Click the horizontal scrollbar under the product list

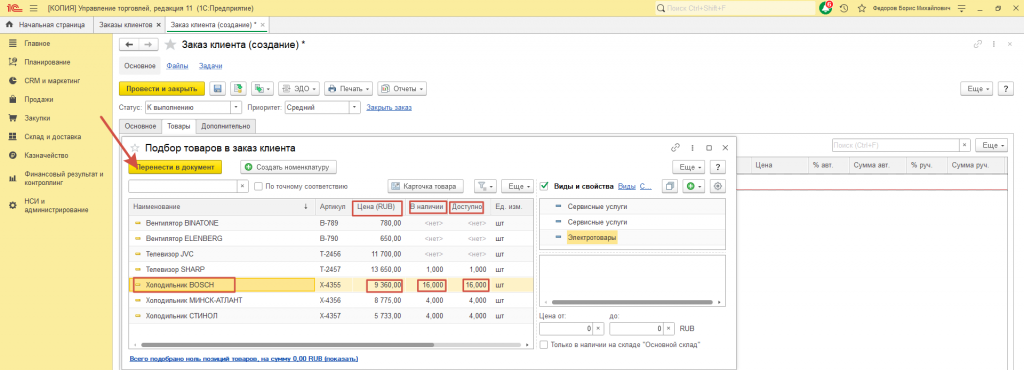pos(334,344)
